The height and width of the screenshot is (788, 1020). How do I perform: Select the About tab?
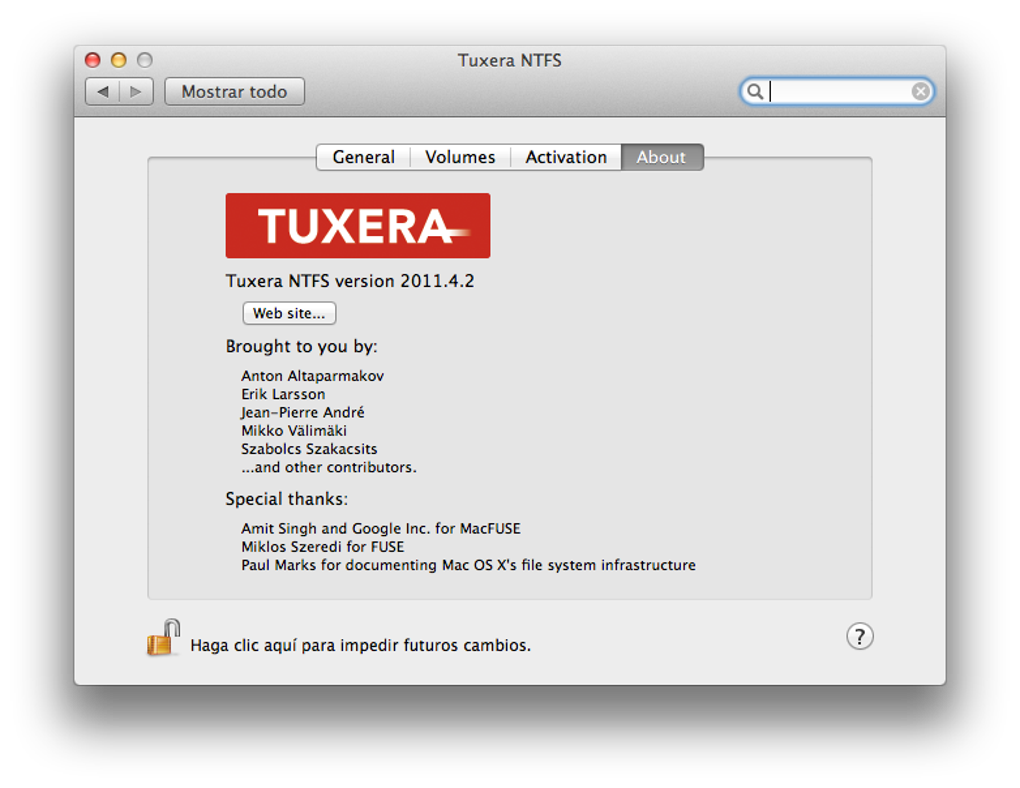coord(662,157)
